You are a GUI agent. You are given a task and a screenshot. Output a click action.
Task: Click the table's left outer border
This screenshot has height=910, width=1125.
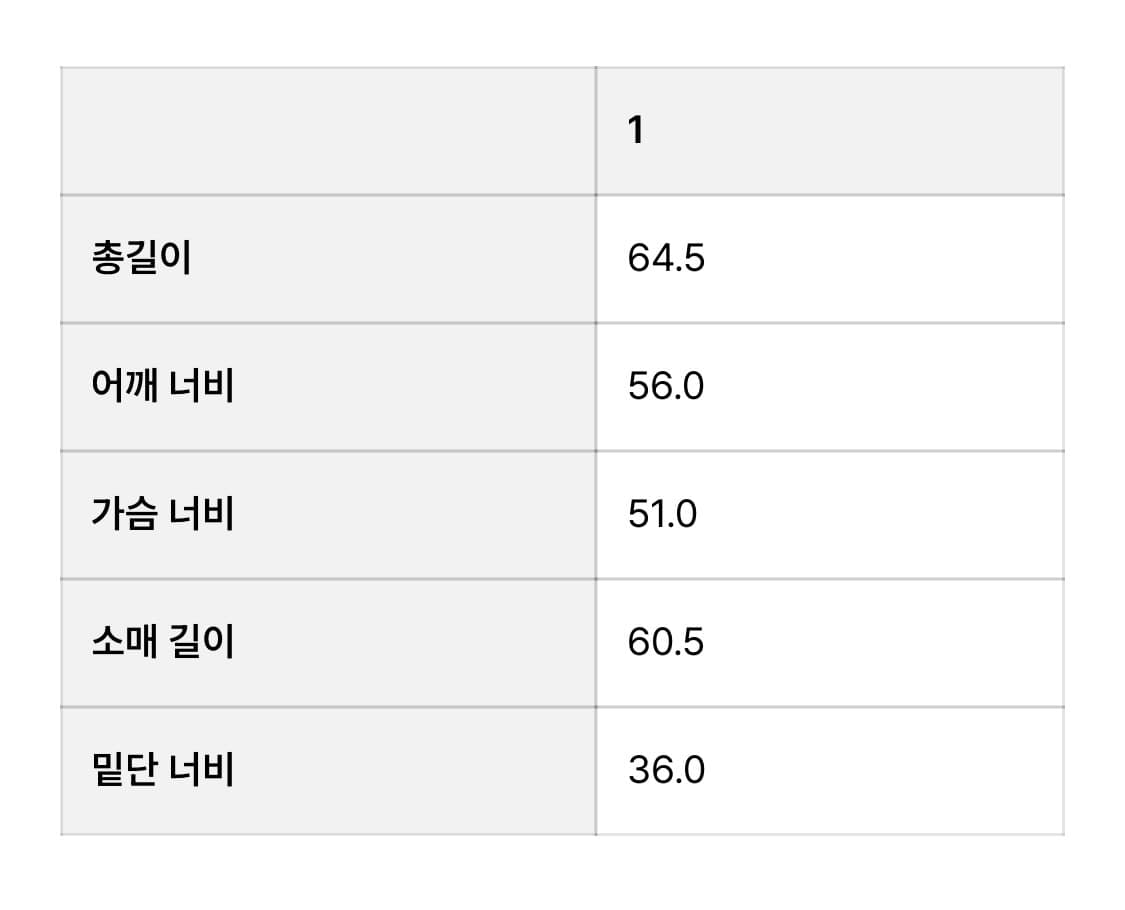click(x=61, y=450)
